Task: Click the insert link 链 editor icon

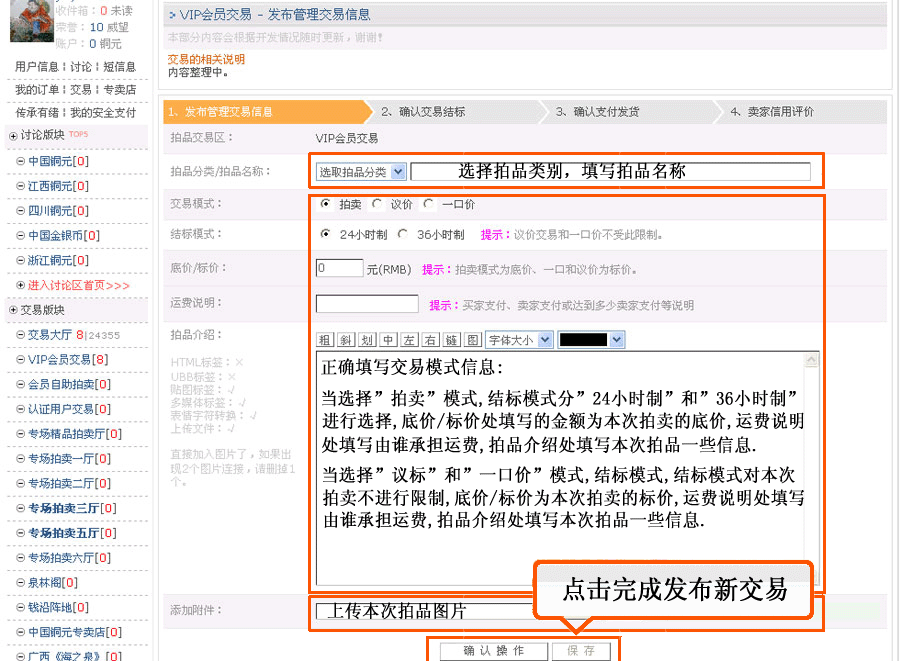Action: [452, 340]
